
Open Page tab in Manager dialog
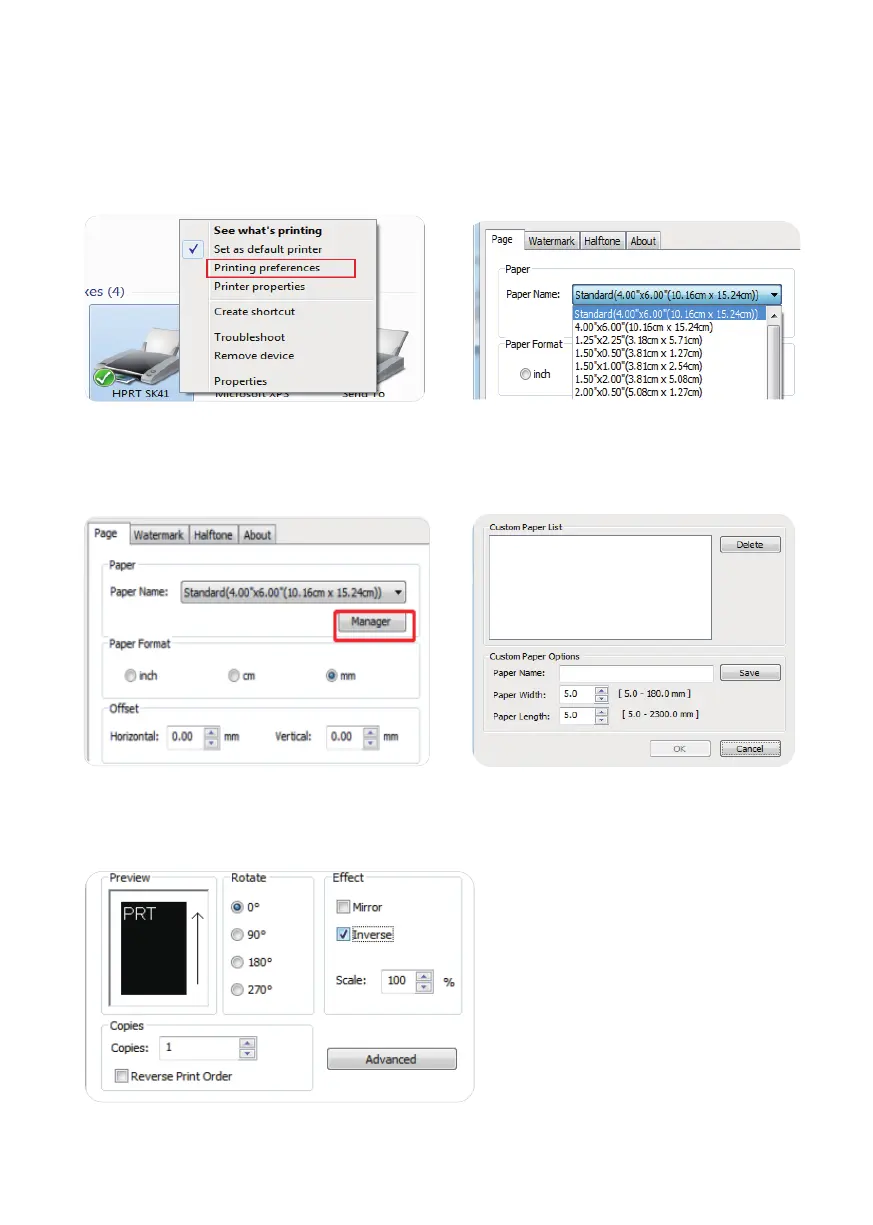[107, 533]
